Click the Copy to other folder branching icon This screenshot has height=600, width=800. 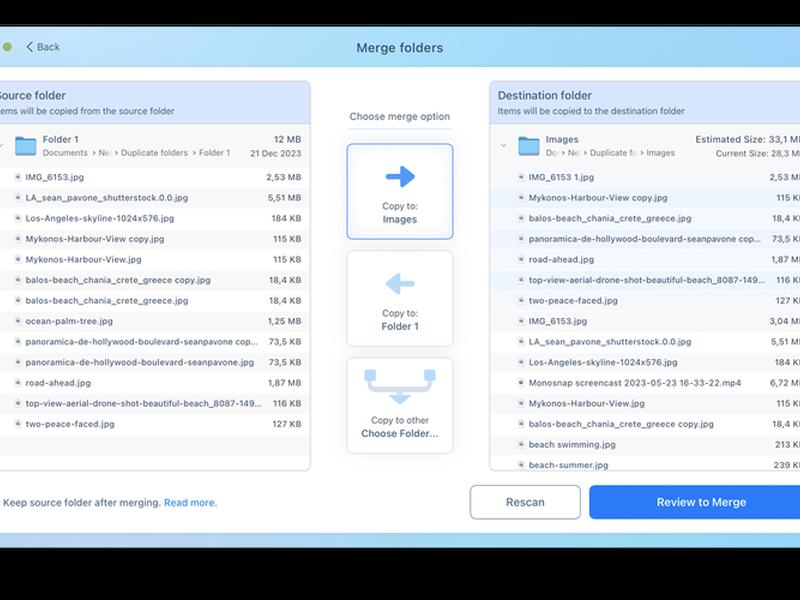click(400, 386)
